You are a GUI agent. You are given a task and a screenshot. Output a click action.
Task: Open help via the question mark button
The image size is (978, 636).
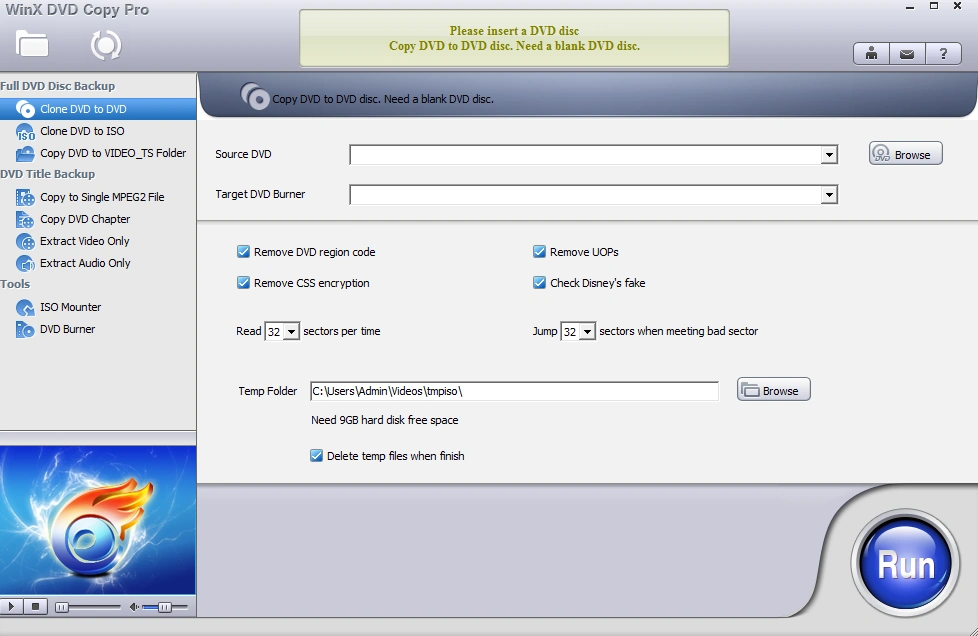click(943, 54)
